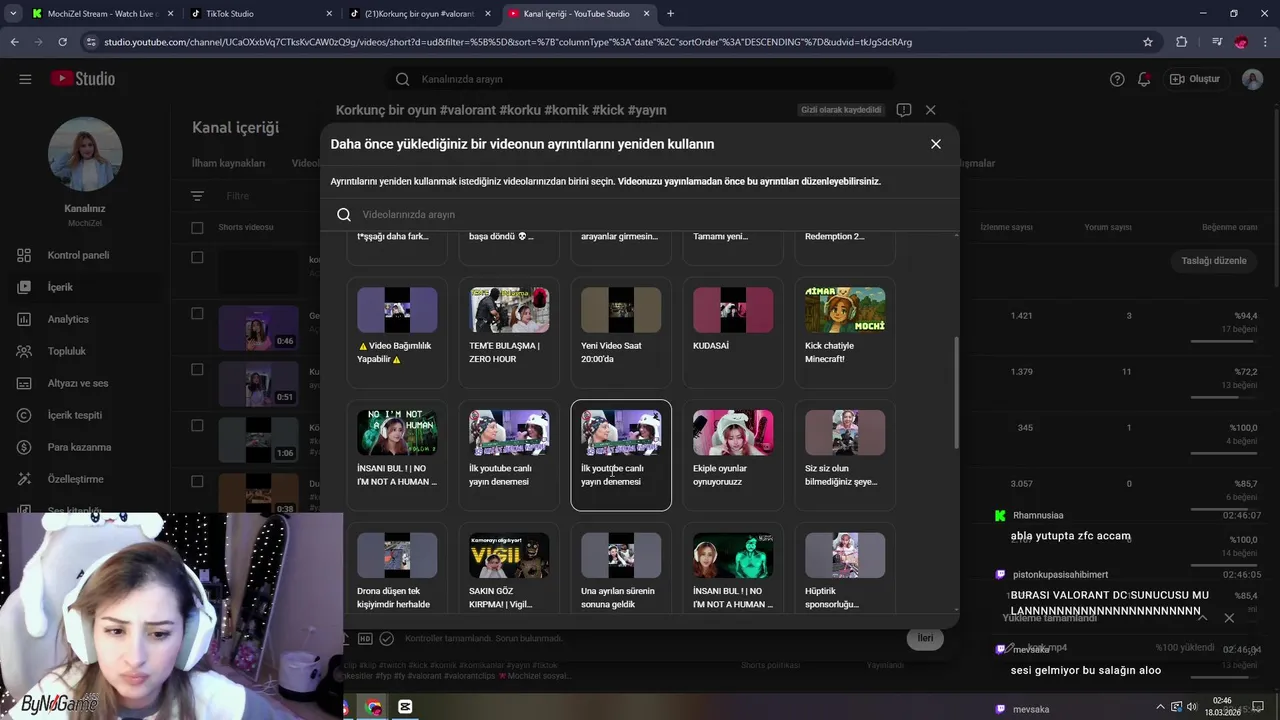Select the Video Bağımlılık Yapabilir card
This screenshot has height=720, width=1280.
397,333
